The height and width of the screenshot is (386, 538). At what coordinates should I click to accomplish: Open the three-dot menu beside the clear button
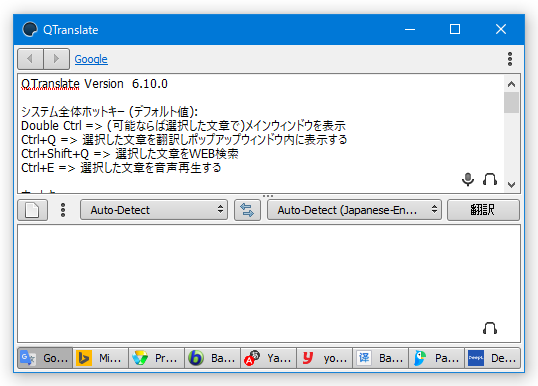pos(63,210)
